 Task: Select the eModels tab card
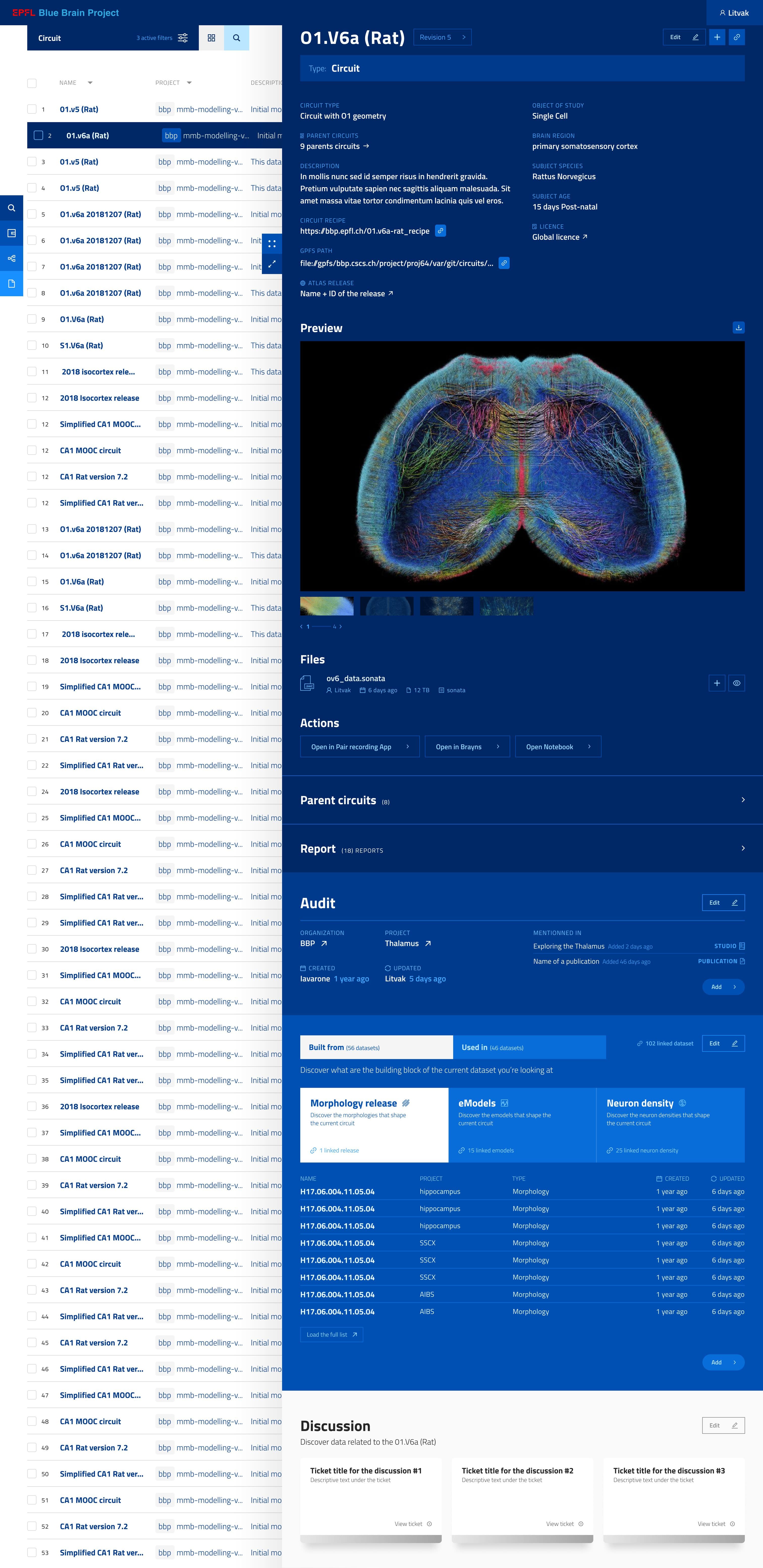[x=522, y=1125]
